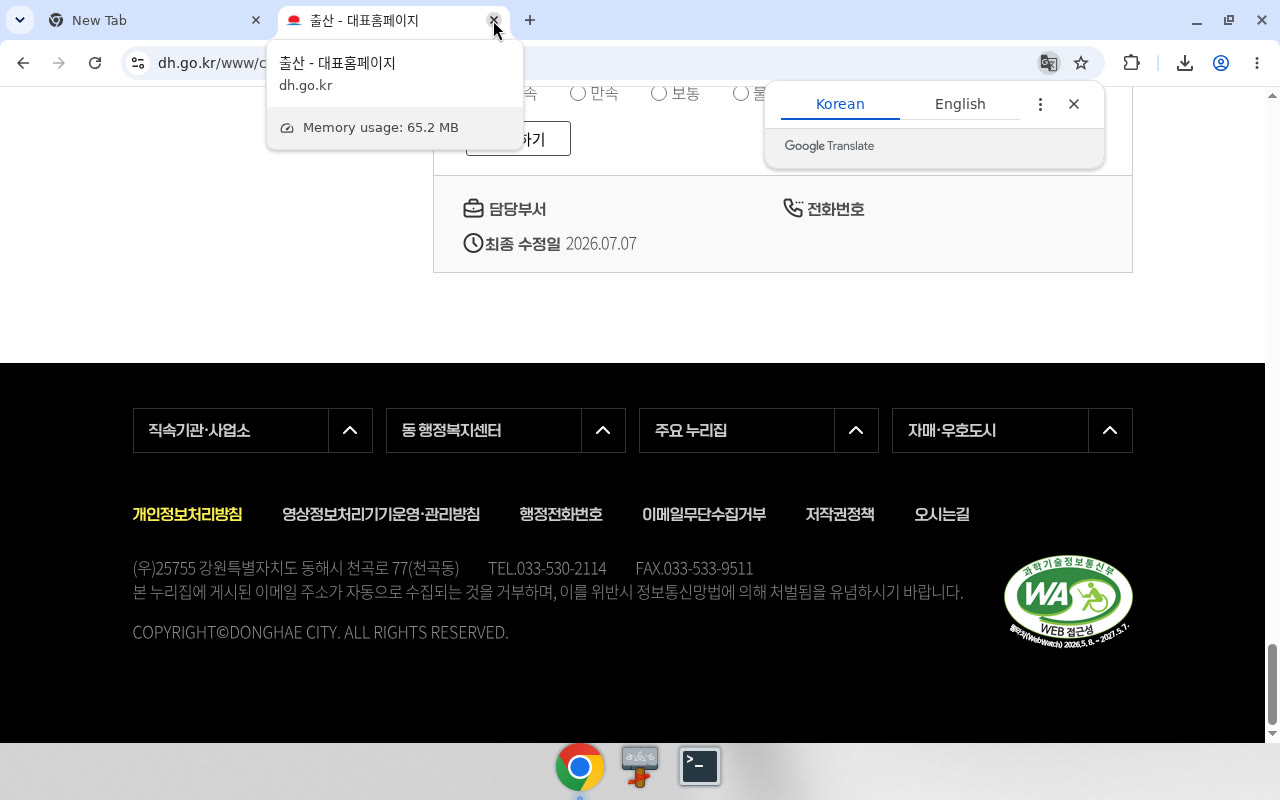Select the Korean translate tab
The width and height of the screenshot is (1280, 800).
click(840, 104)
